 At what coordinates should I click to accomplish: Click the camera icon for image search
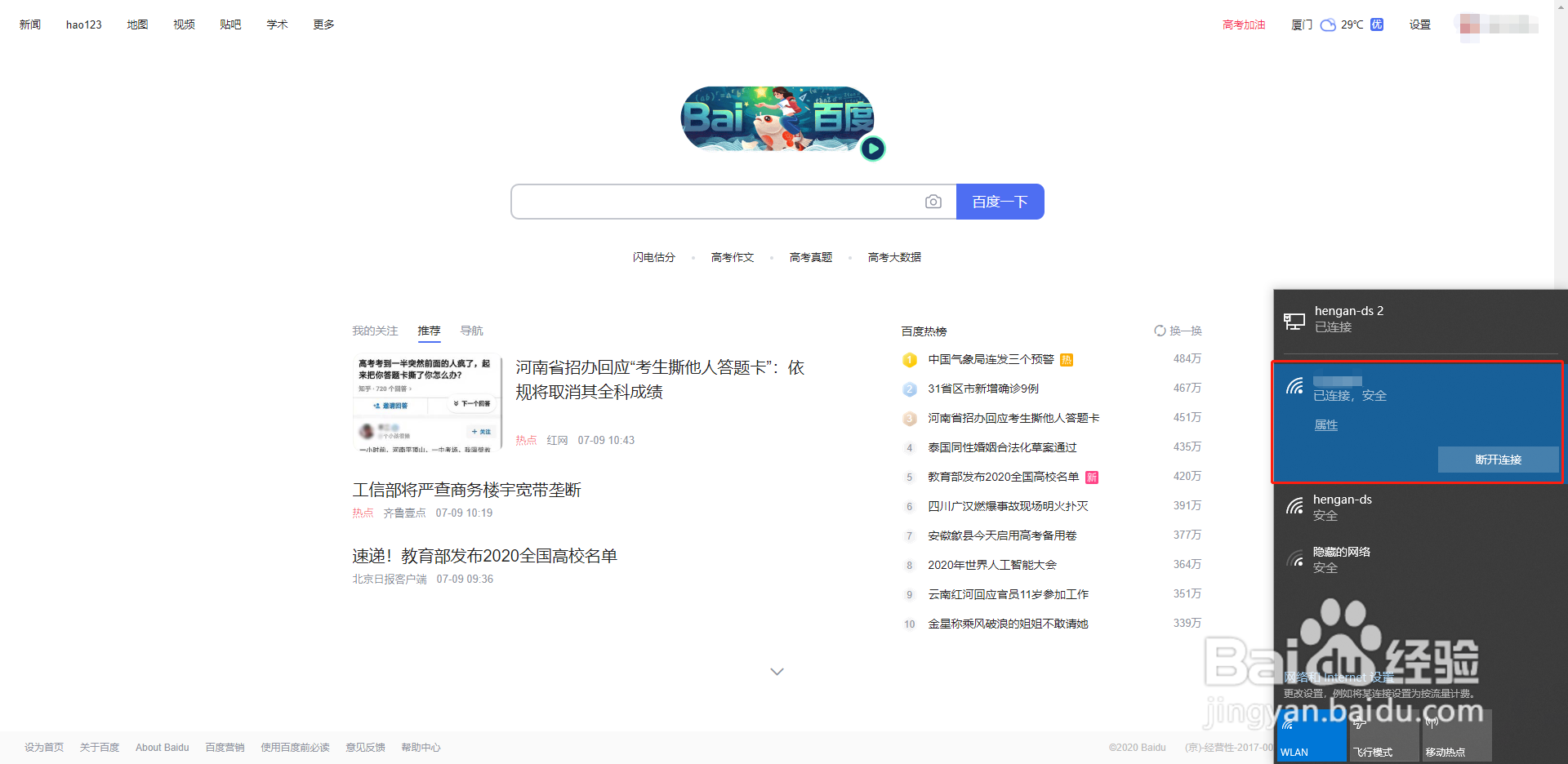tap(933, 202)
